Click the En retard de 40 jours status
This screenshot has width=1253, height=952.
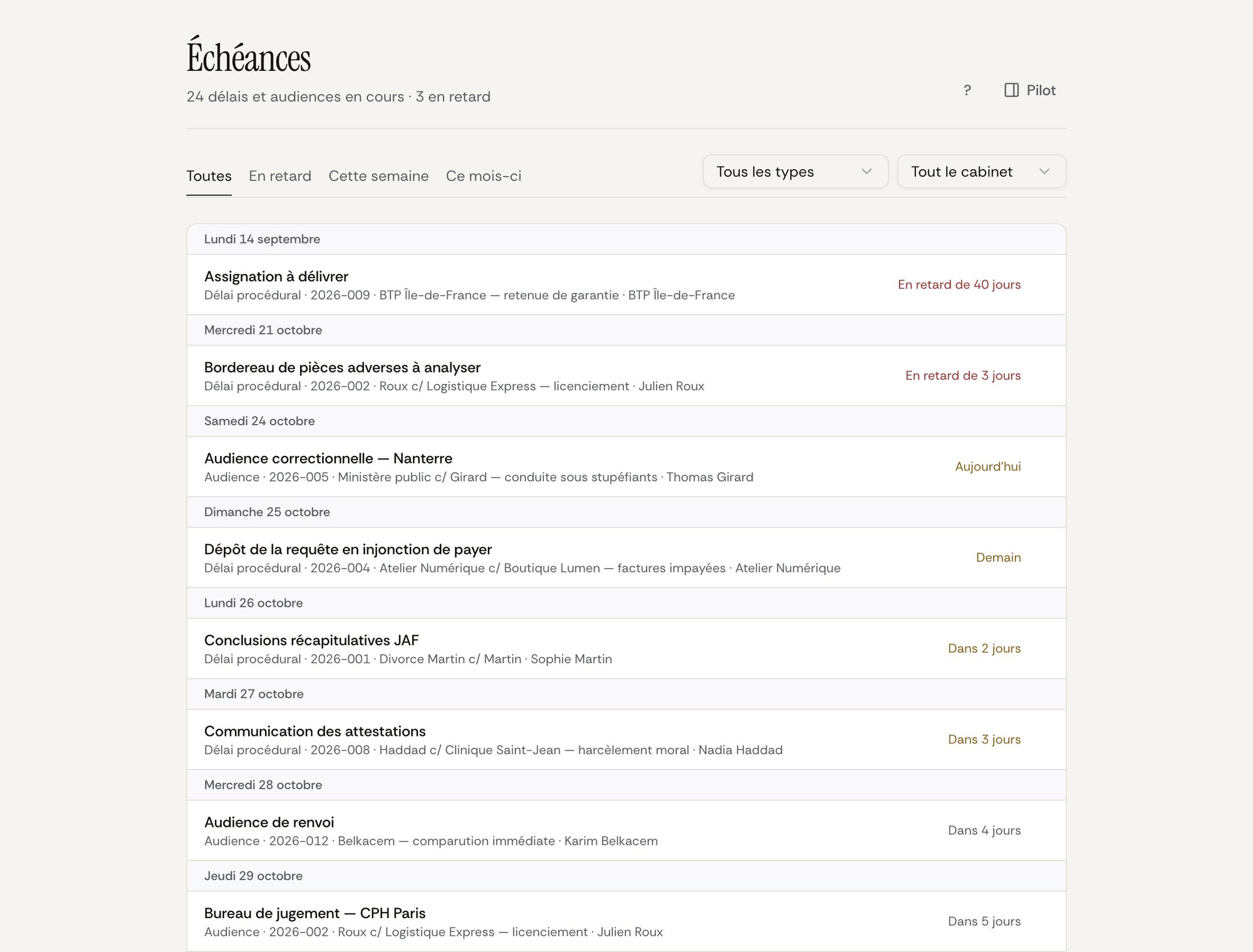pyautogui.click(x=959, y=284)
